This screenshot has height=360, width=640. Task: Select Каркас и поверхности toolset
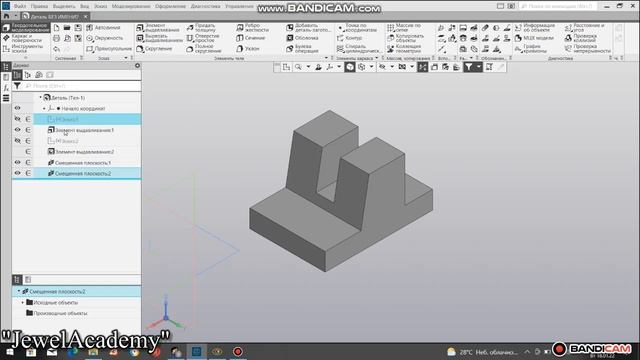tap(26, 38)
